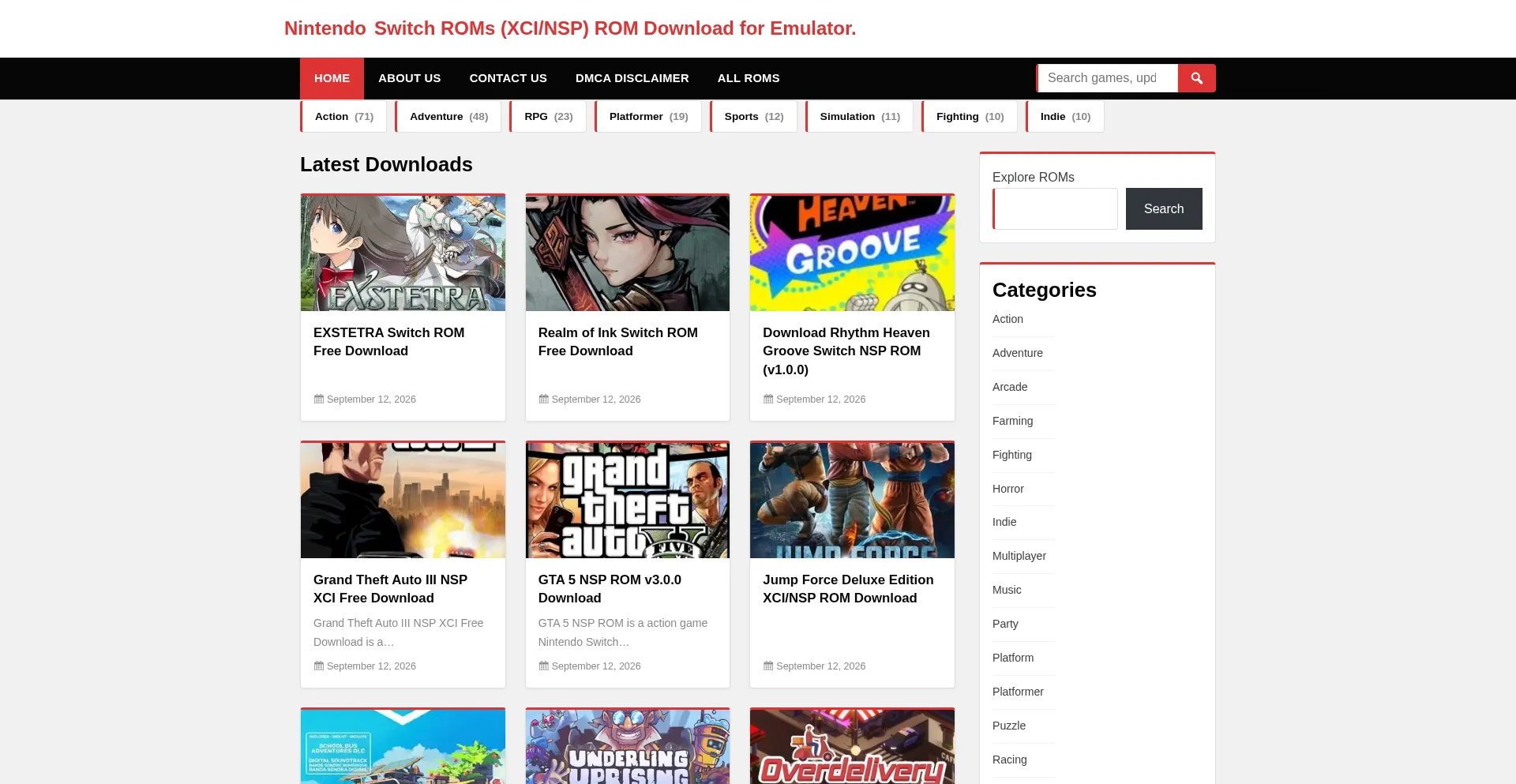Open the Horror category link
The image size is (1516, 784).
(x=1008, y=489)
